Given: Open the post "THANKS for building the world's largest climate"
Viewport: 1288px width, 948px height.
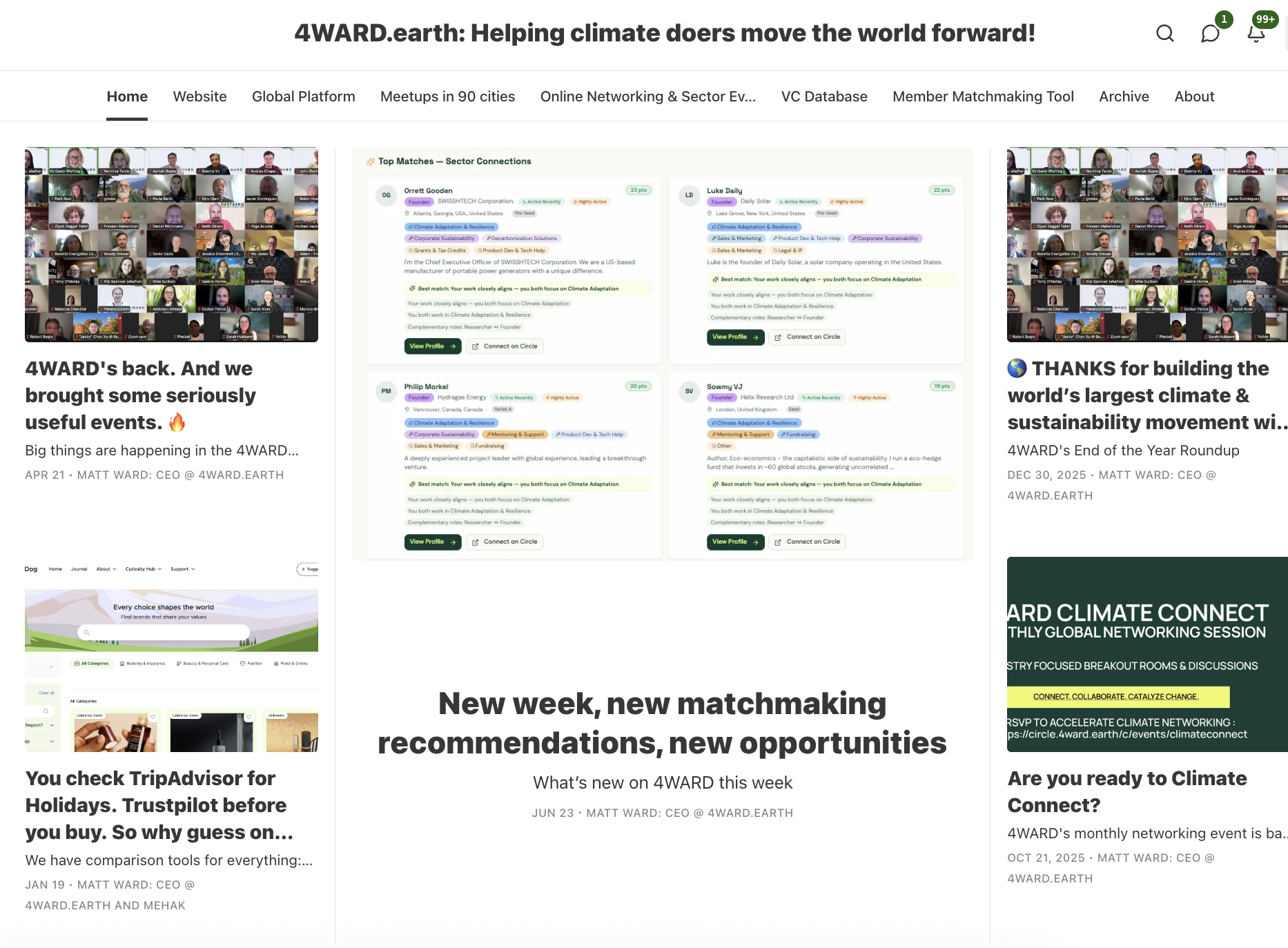Looking at the screenshot, I should pyautogui.click(x=1147, y=395).
